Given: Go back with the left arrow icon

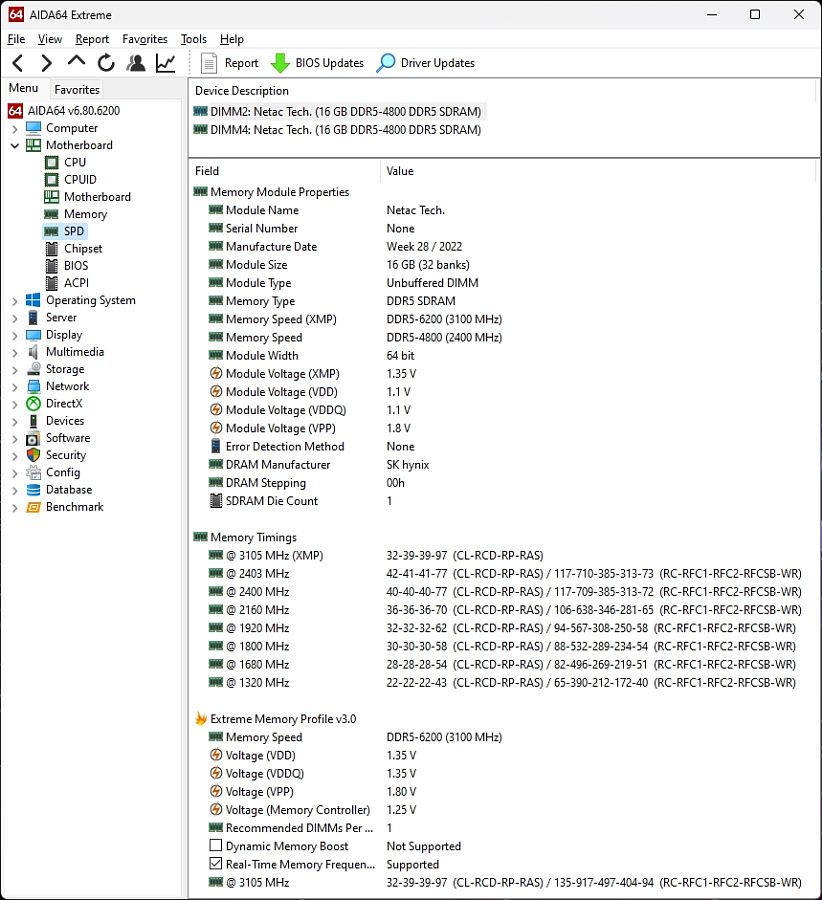Looking at the screenshot, I should (18, 63).
